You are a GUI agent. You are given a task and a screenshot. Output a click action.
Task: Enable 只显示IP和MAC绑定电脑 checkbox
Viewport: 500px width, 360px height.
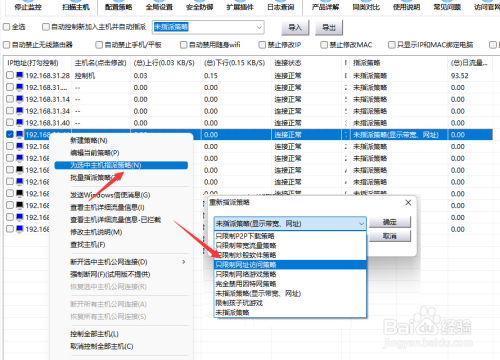[x=392, y=45]
